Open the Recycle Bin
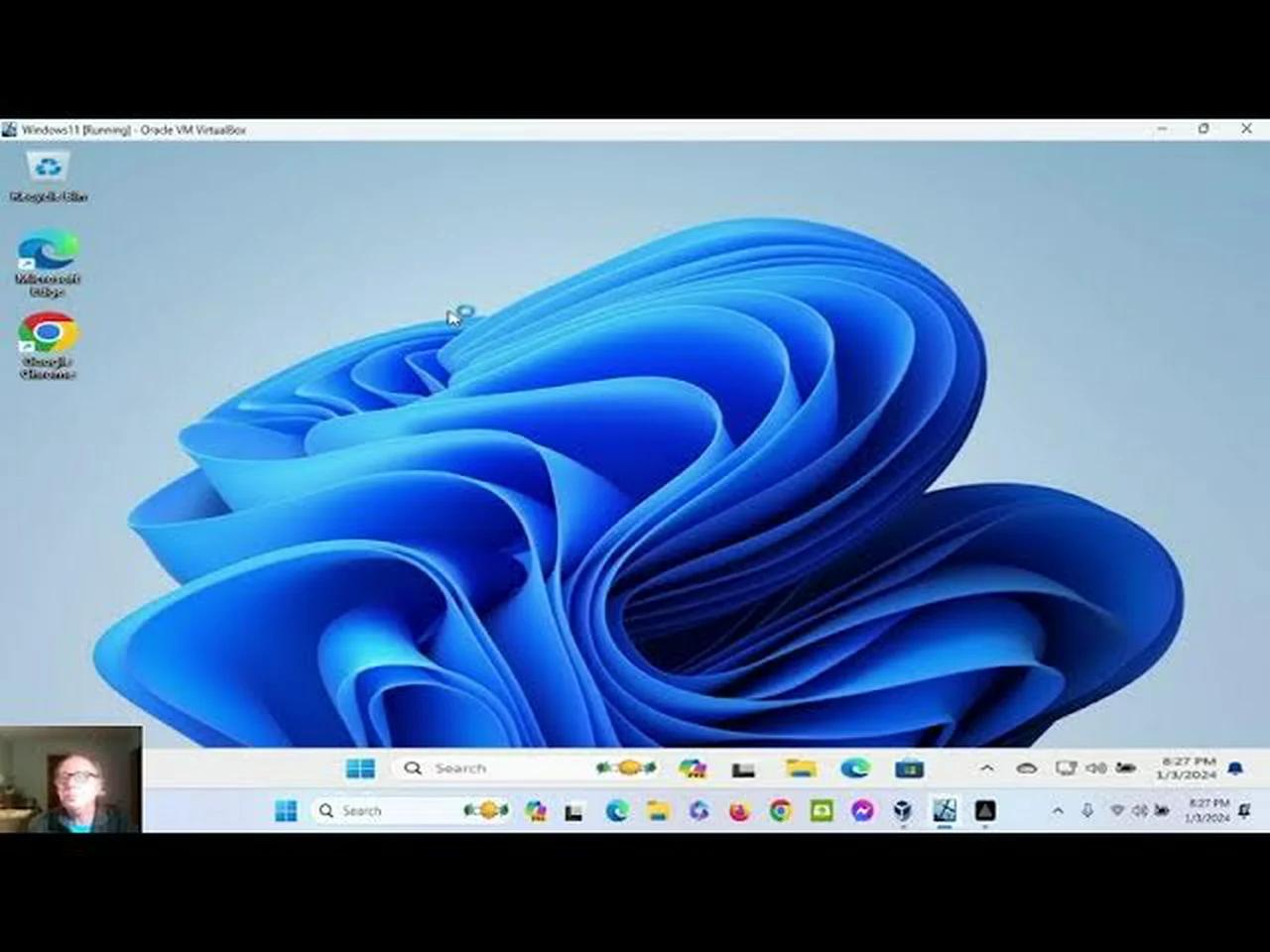Screen dimensions: 1270x952 [48, 169]
